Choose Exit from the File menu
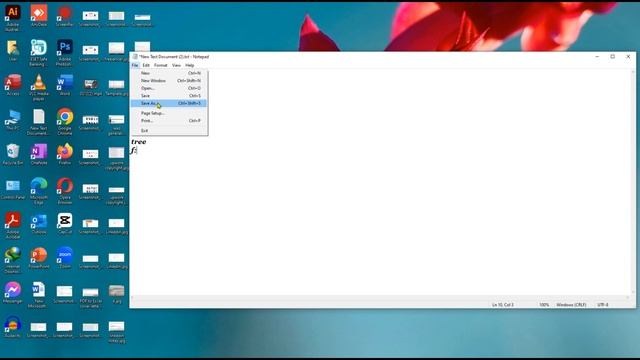The image size is (640, 360). 169,131
